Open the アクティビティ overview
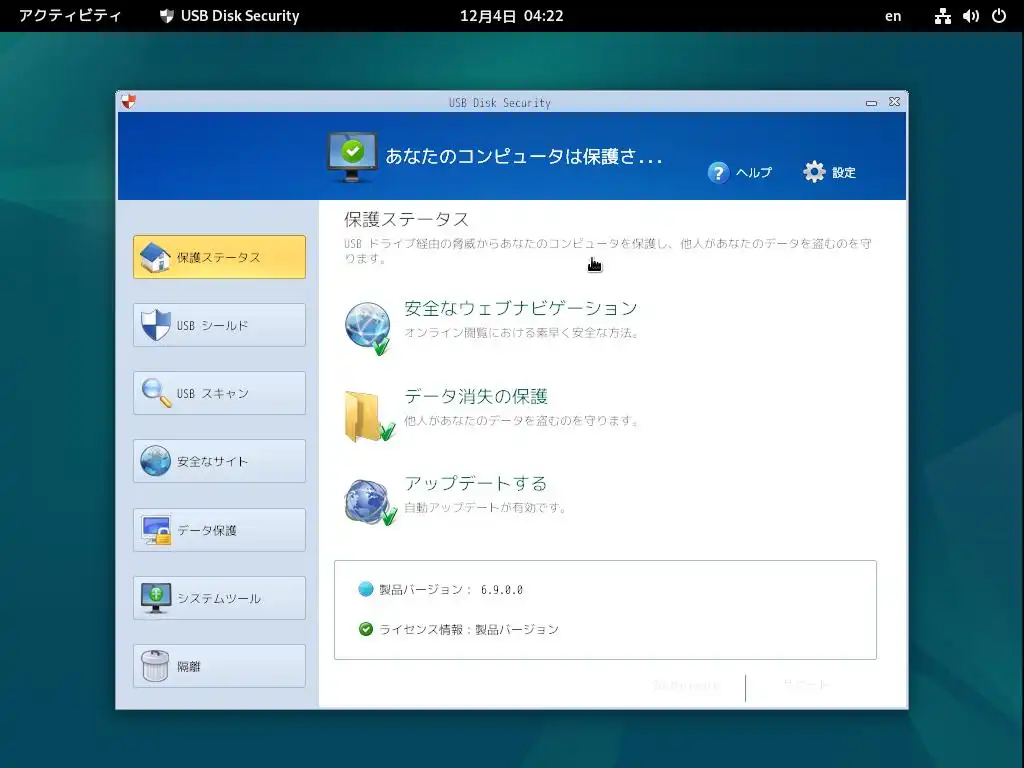 (70, 16)
